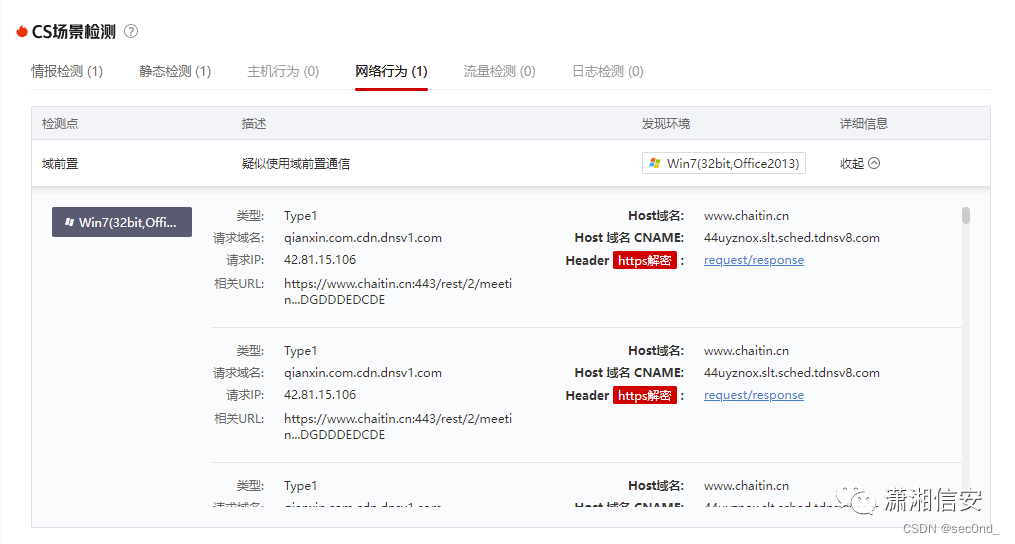The height and width of the screenshot is (544, 1015).
Task: Click the first CNAME value 44uyznox.slt.sched.tdnsv8.com
Action: click(x=792, y=238)
